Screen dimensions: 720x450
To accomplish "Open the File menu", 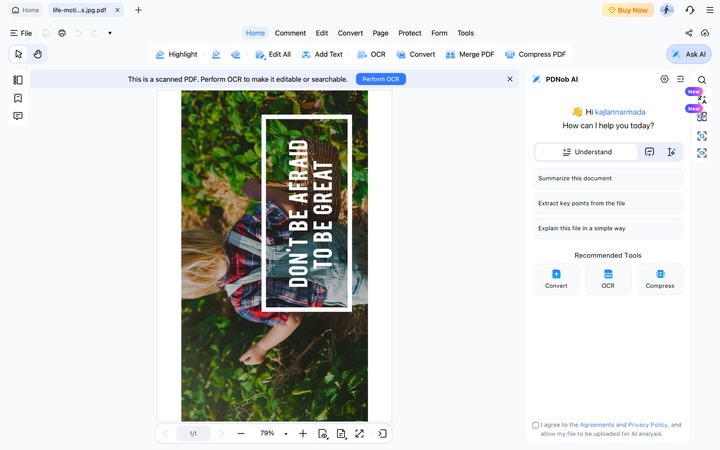I will [x=21, y=33].
